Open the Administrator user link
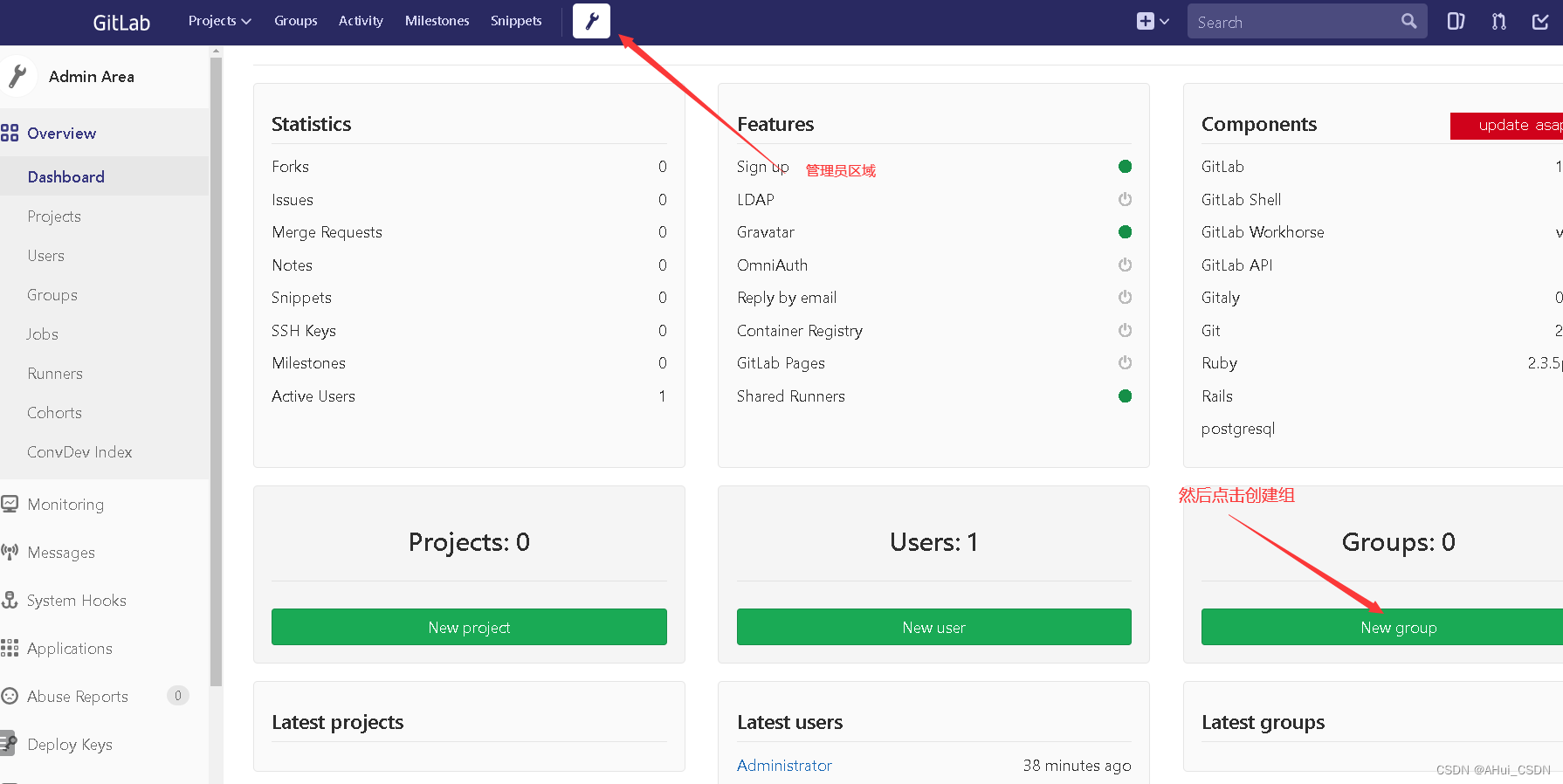The height and width of the screenshot is (784, 1563). click(x=784, y=766)
